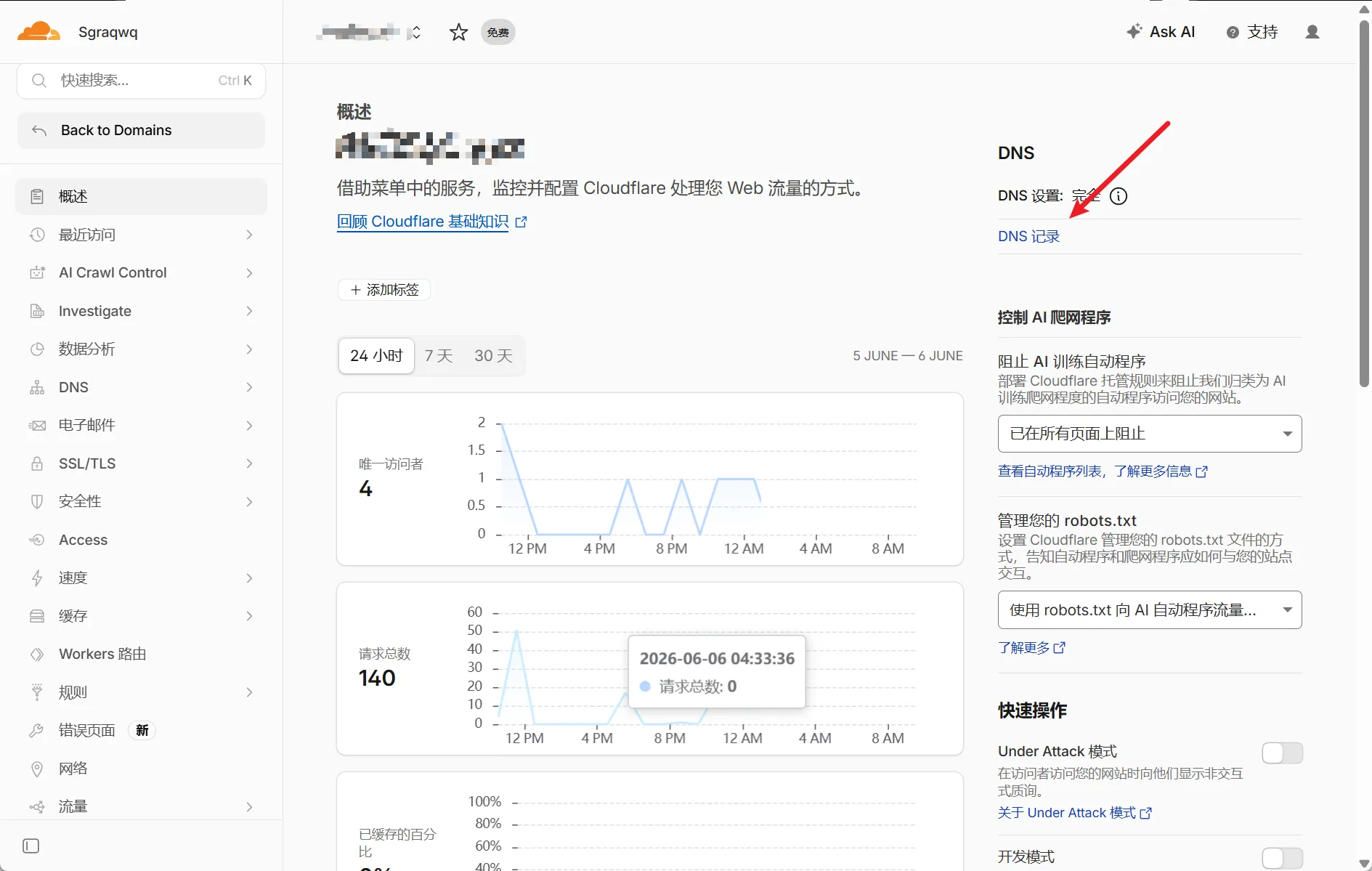Click the 新 badge beside 错误页面
Screen dimensions: 1372x871
(x=142, y=730)
